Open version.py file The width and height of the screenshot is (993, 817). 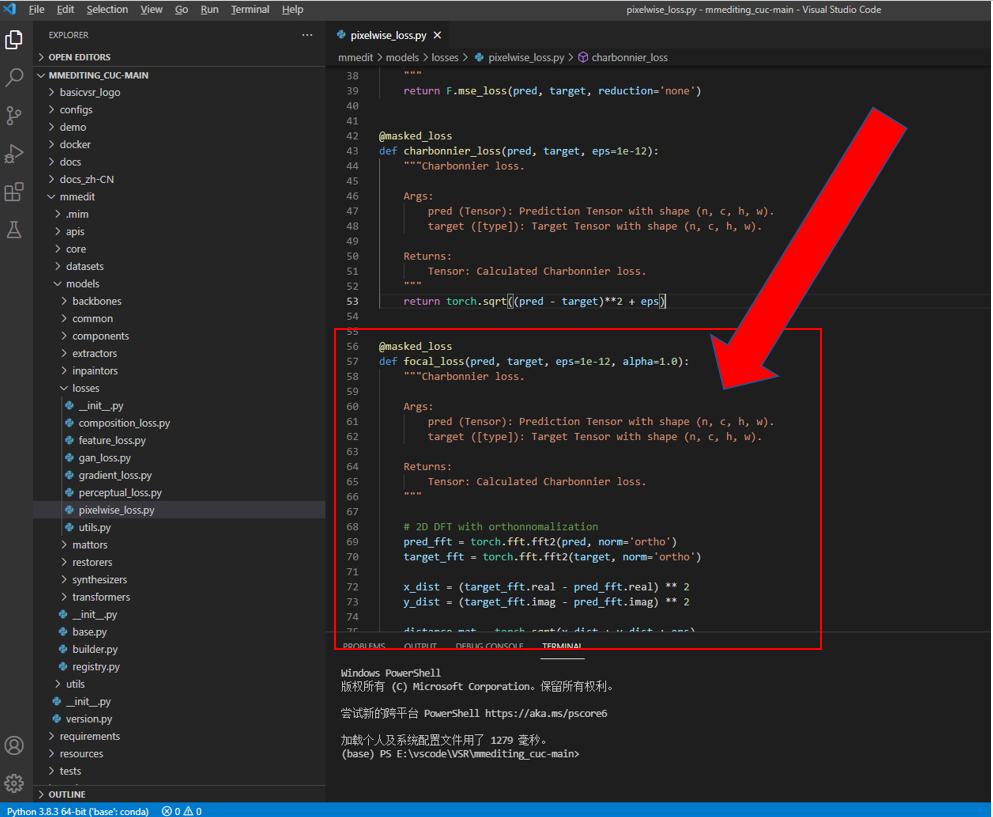pos(89,719)
